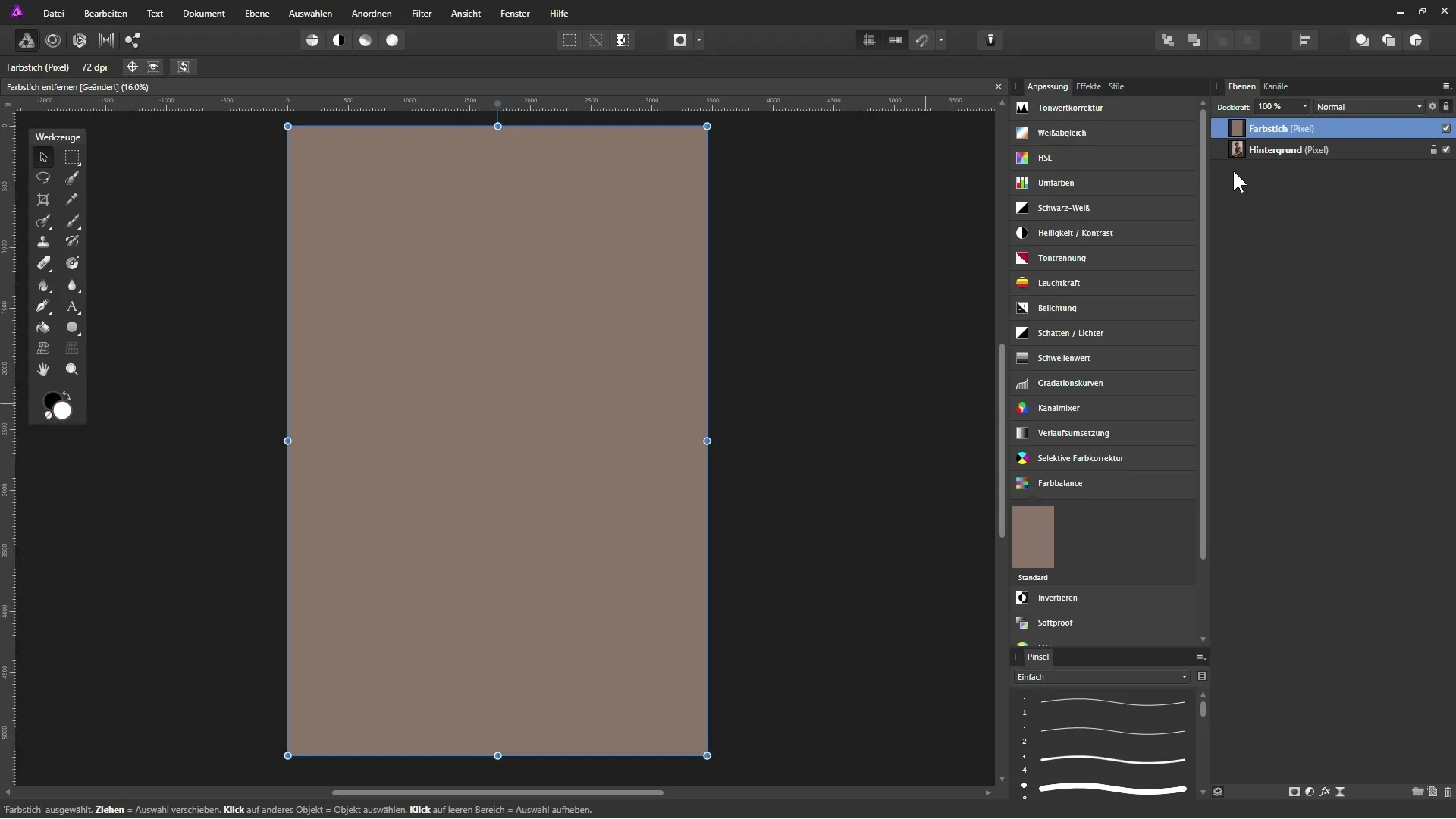
Task: Select the blur droplet tool
Action: coord(72,286)
